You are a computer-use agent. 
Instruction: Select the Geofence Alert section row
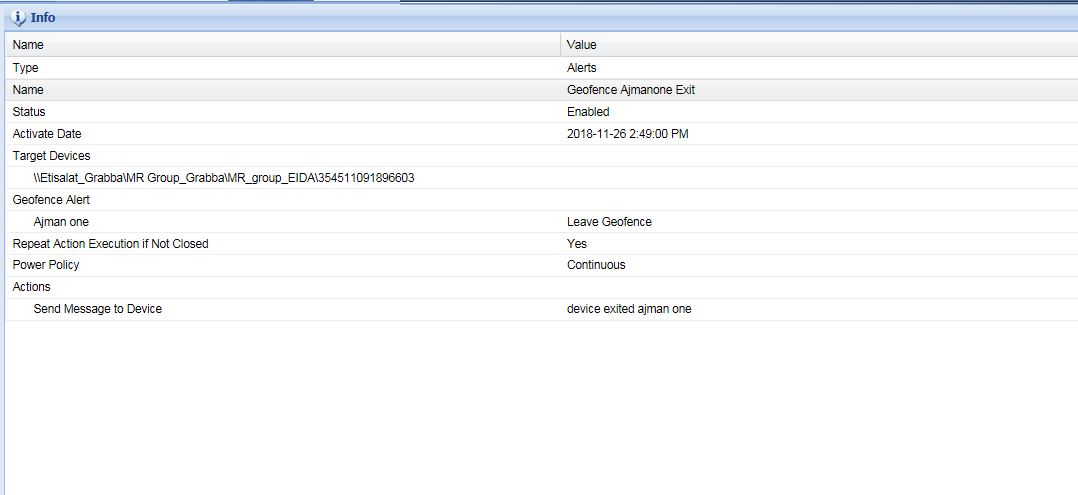click(51, 200)
